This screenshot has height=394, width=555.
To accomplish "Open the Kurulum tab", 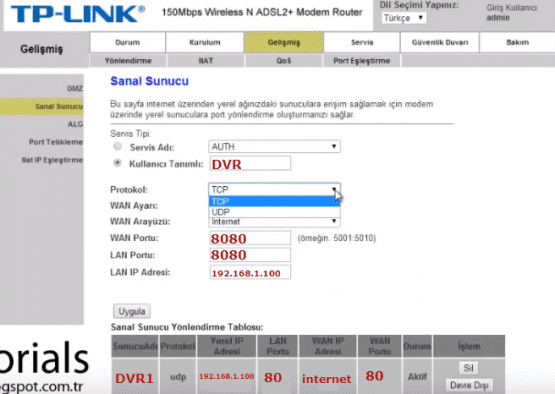I will click(205, 42).
